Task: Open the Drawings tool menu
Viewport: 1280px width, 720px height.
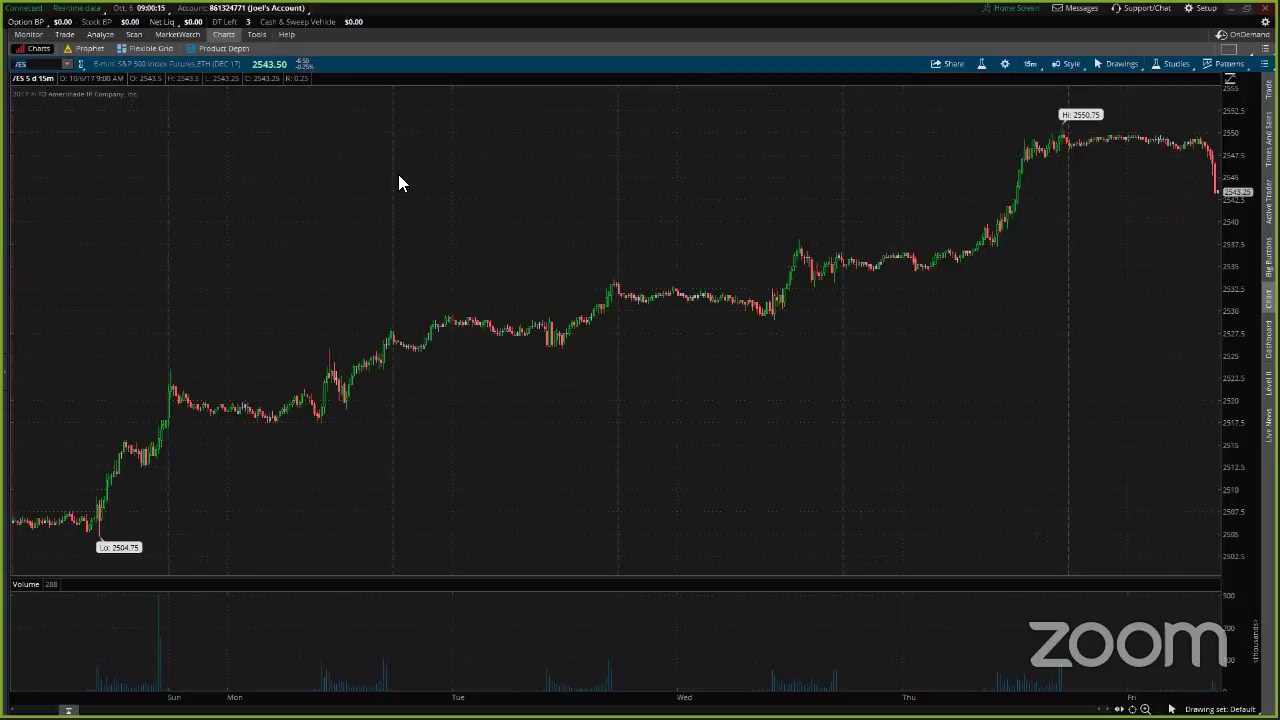Action: pyautogui.click(x=1116, y=64)
